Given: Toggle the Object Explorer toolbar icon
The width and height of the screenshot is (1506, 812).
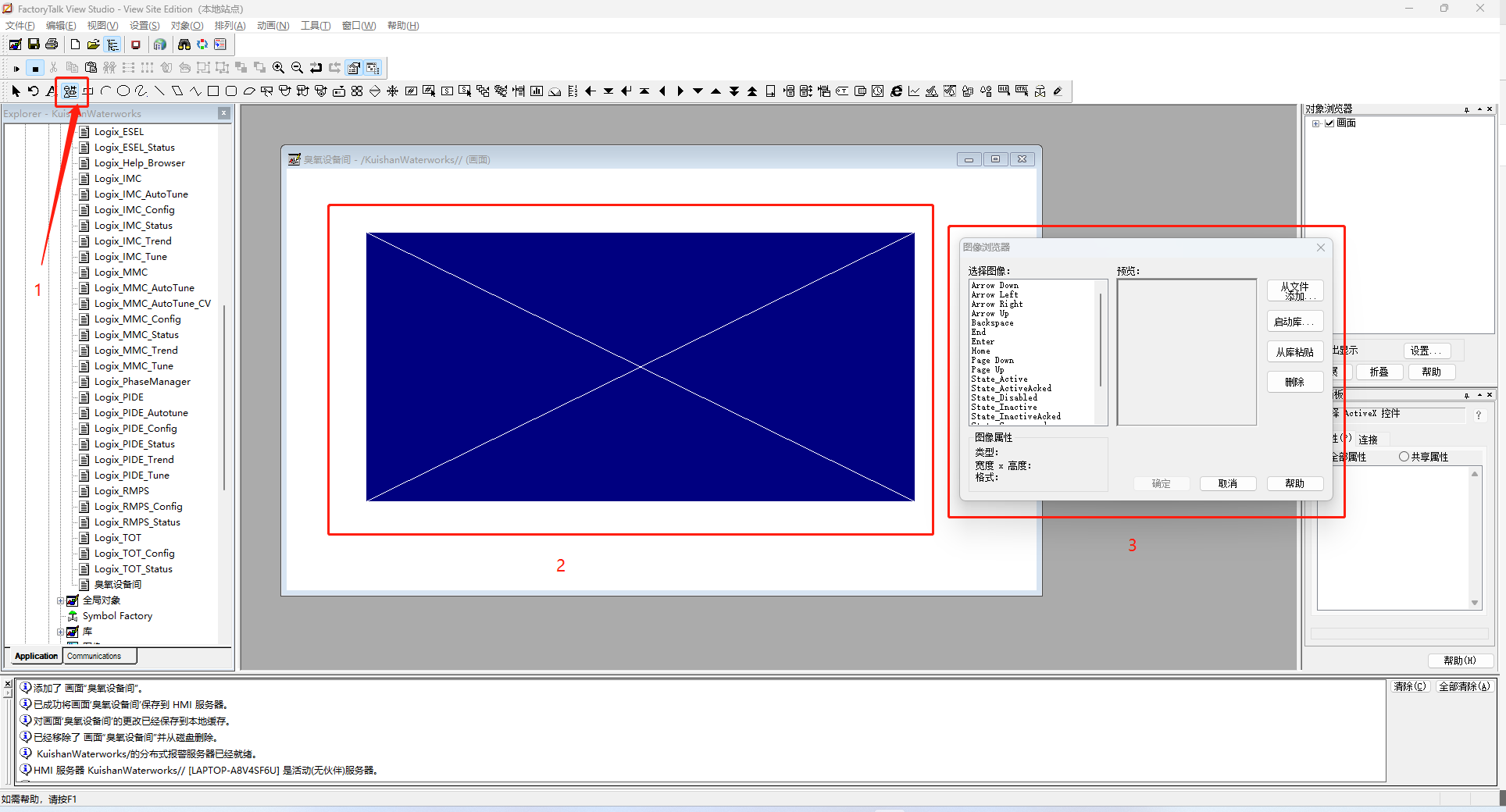Looking at the screenshot, I should pyautogui.click(x=373, y=68).
